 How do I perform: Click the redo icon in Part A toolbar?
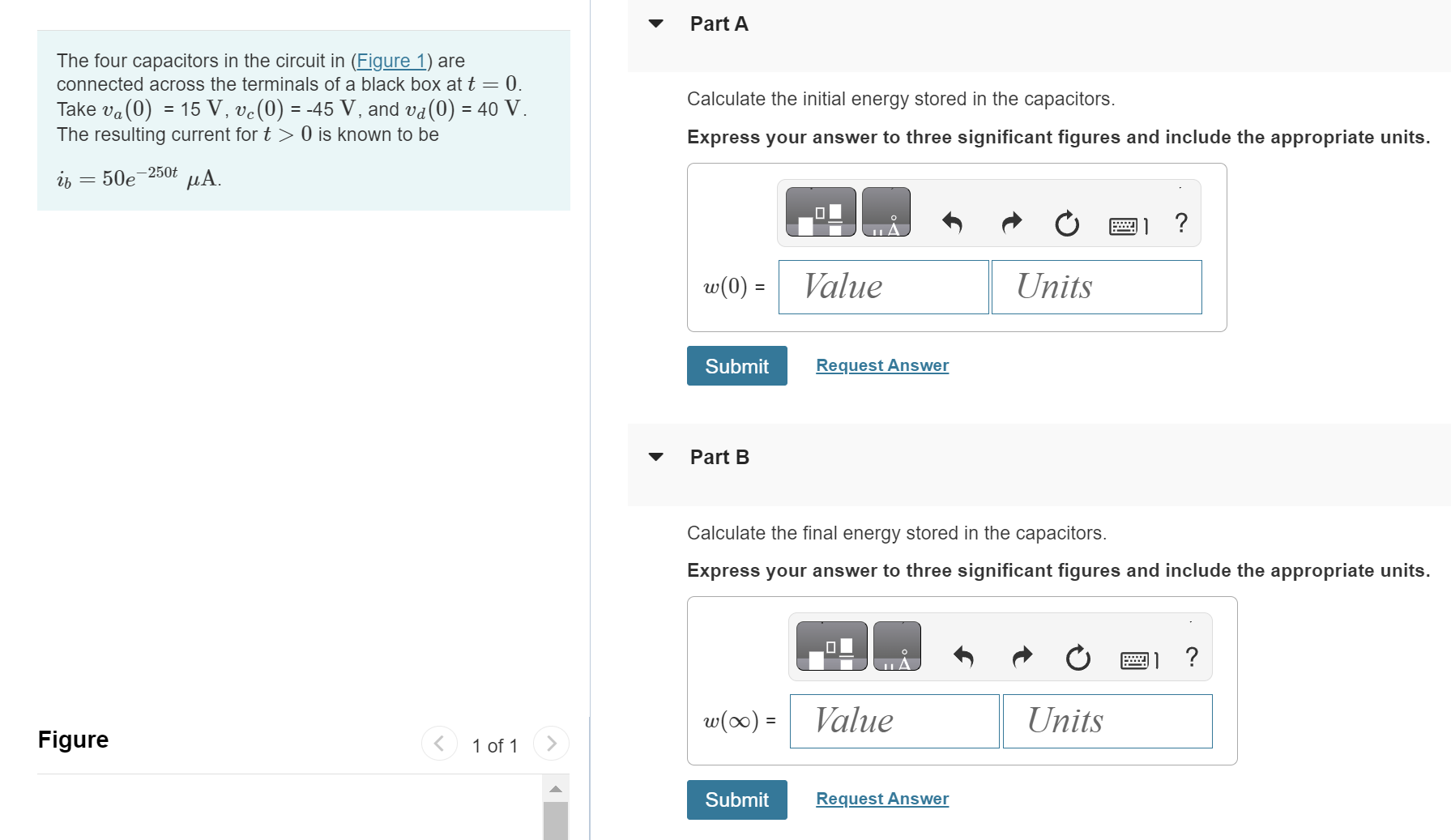click(x=1009, y=223)
